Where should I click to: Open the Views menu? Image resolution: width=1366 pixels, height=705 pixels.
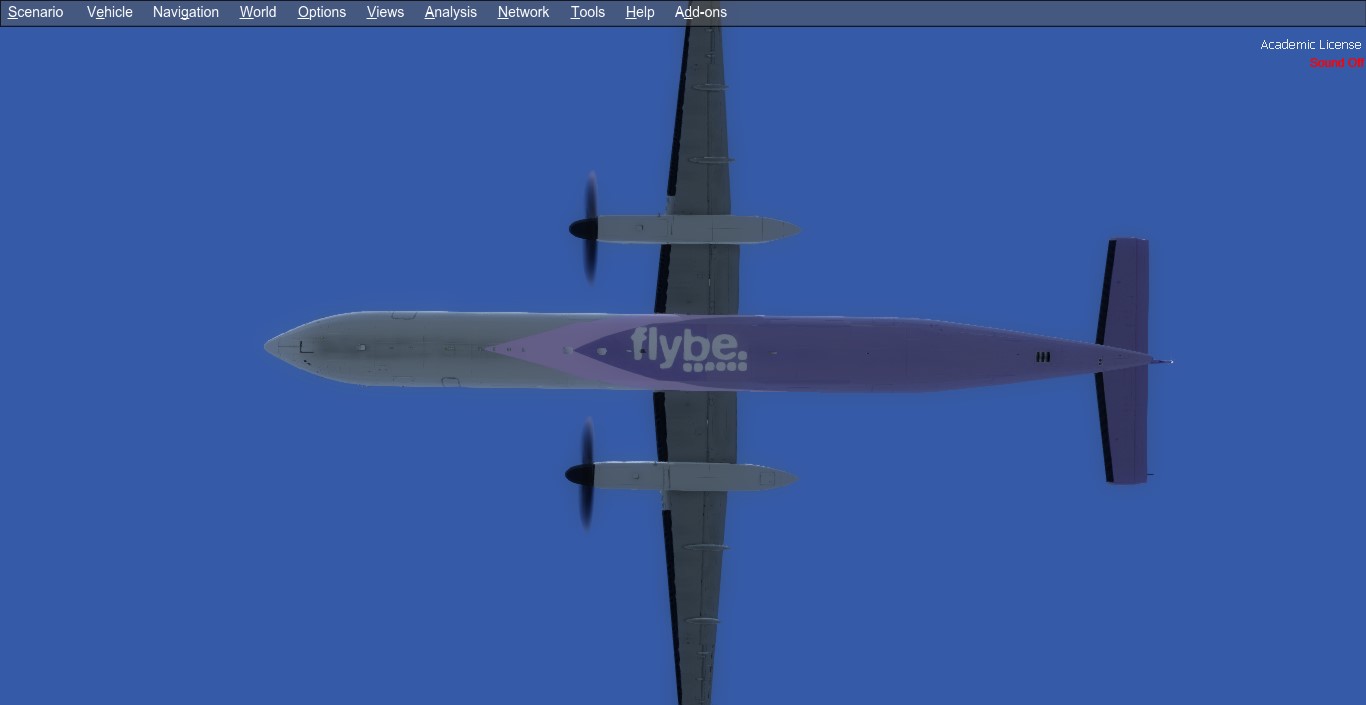click(385, 12)
